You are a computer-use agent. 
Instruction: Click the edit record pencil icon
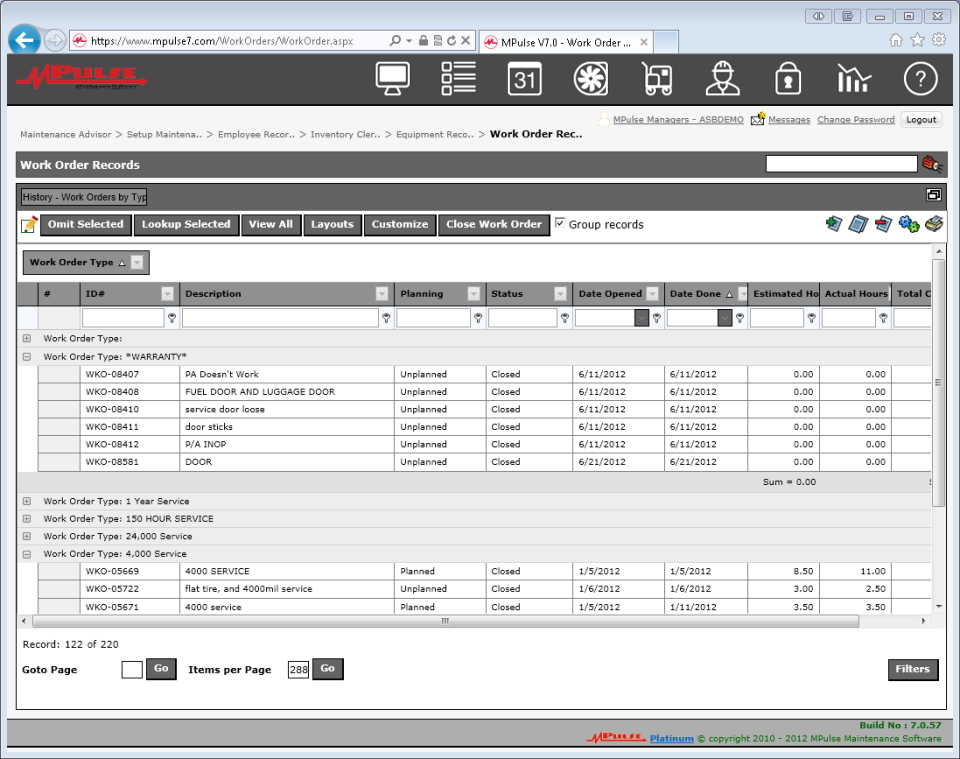tap(29, 225)
